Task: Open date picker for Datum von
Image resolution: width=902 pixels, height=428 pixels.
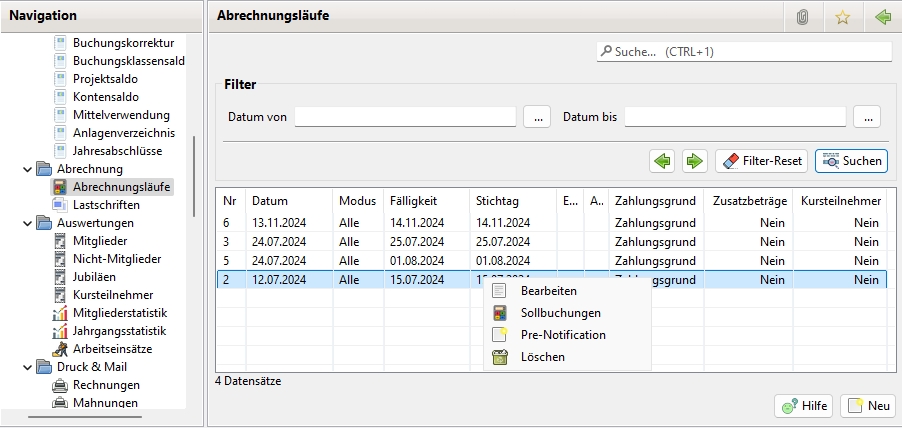Action: point(537,117)
